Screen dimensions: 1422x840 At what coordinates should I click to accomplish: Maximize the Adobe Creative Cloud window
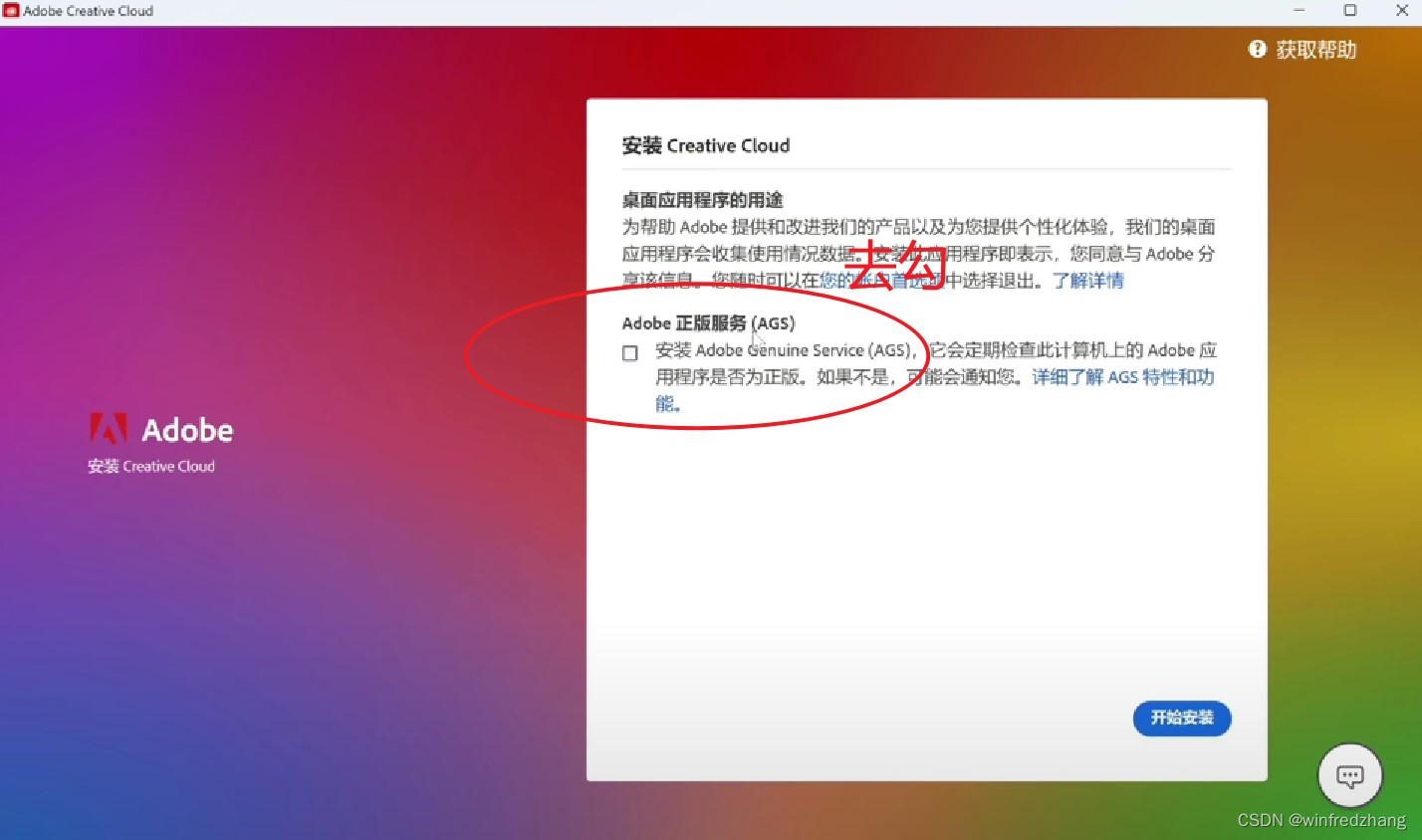(1350, 11)
